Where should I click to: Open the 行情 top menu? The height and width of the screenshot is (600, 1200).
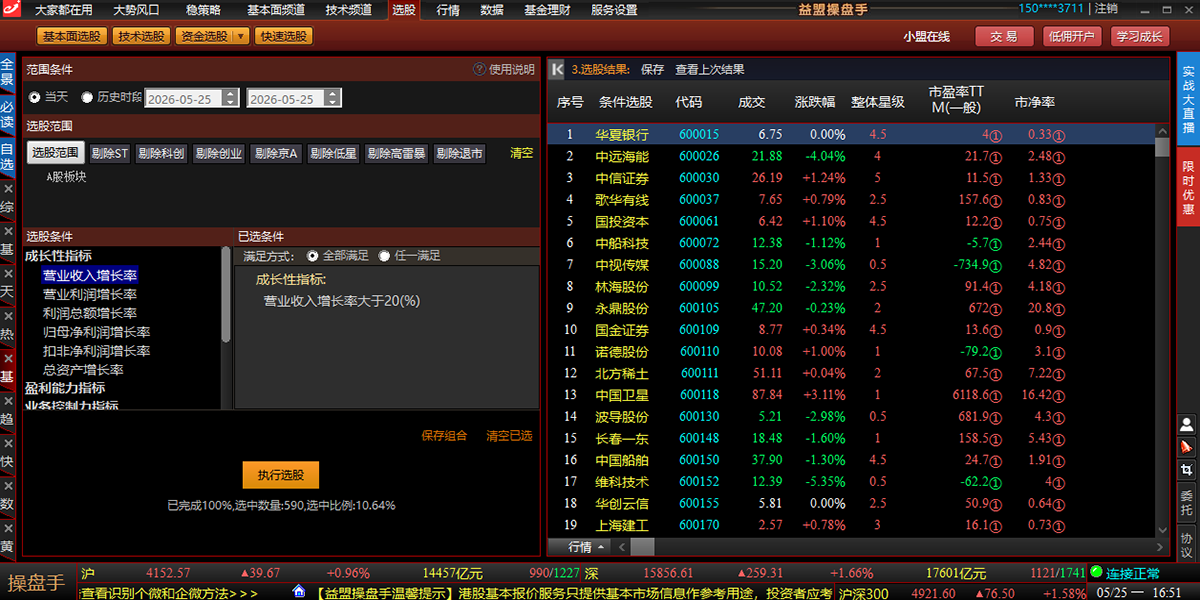(x=448, y=10)
